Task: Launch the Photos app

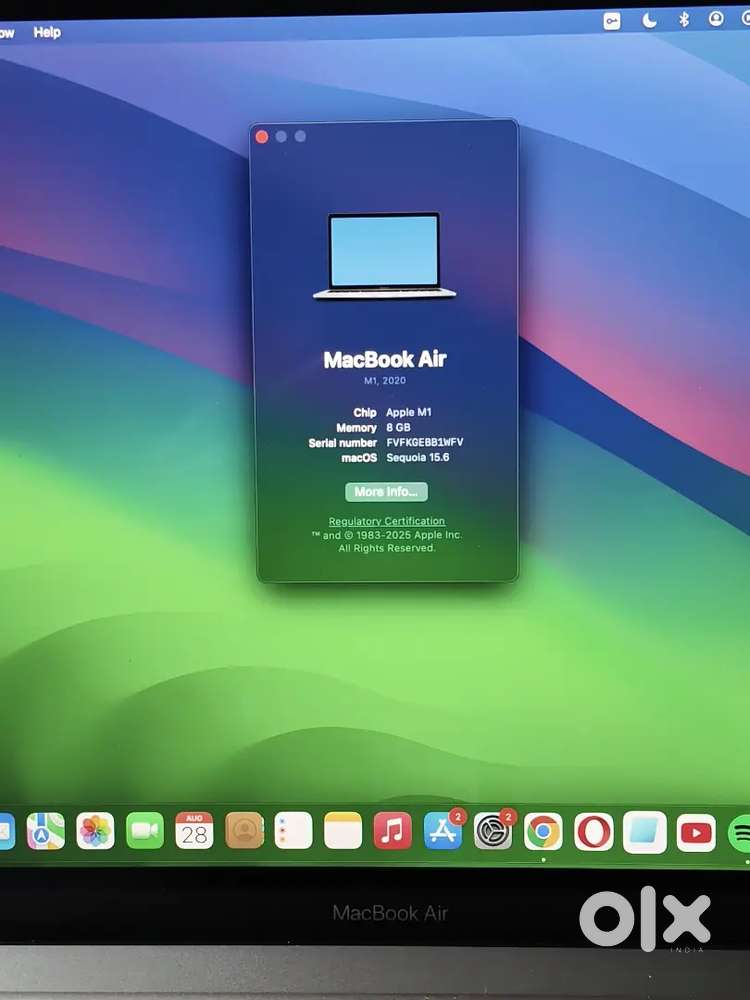Action: pos(96,831)
